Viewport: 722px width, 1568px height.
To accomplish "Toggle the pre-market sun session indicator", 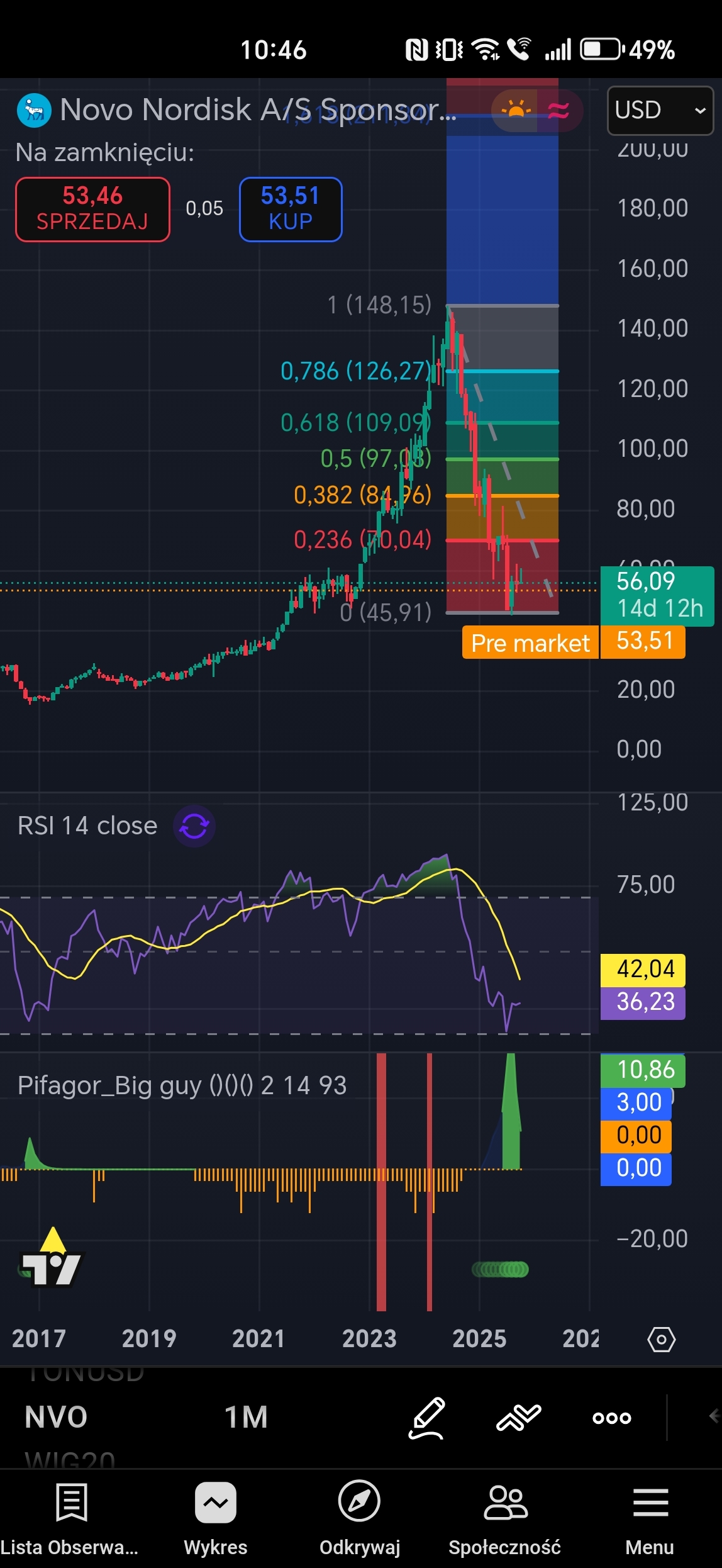I will [515, 110].
